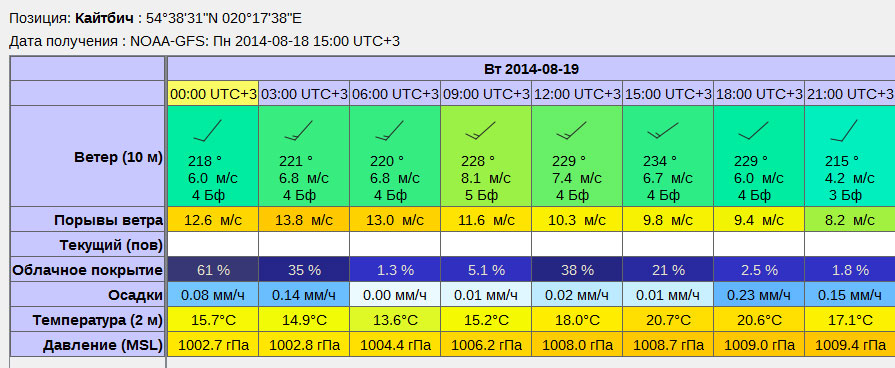
Task: Click the wind barb icon at 21:00 UTC+3
Action: 844,131
